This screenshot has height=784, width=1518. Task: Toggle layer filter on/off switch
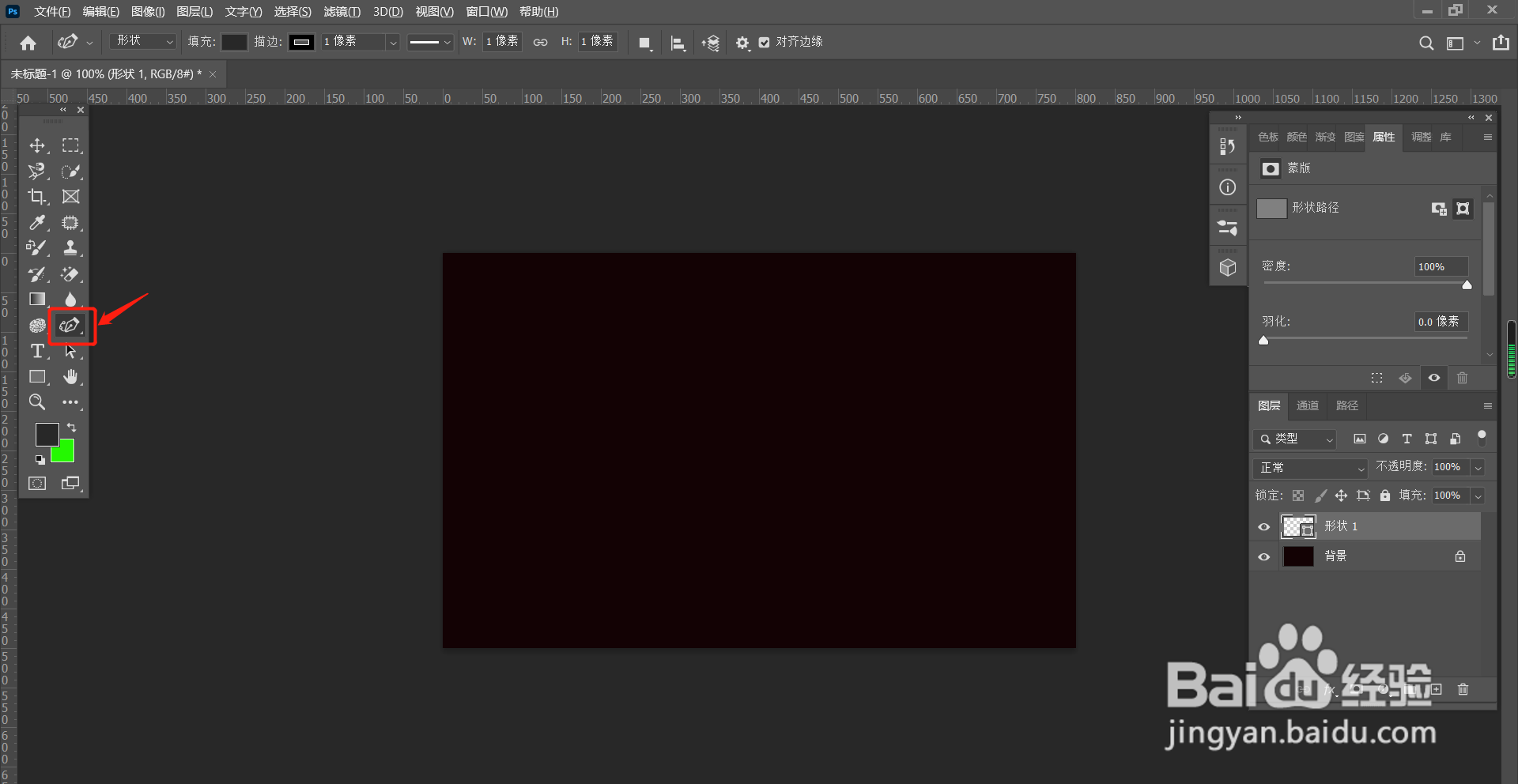point(1482,437)
